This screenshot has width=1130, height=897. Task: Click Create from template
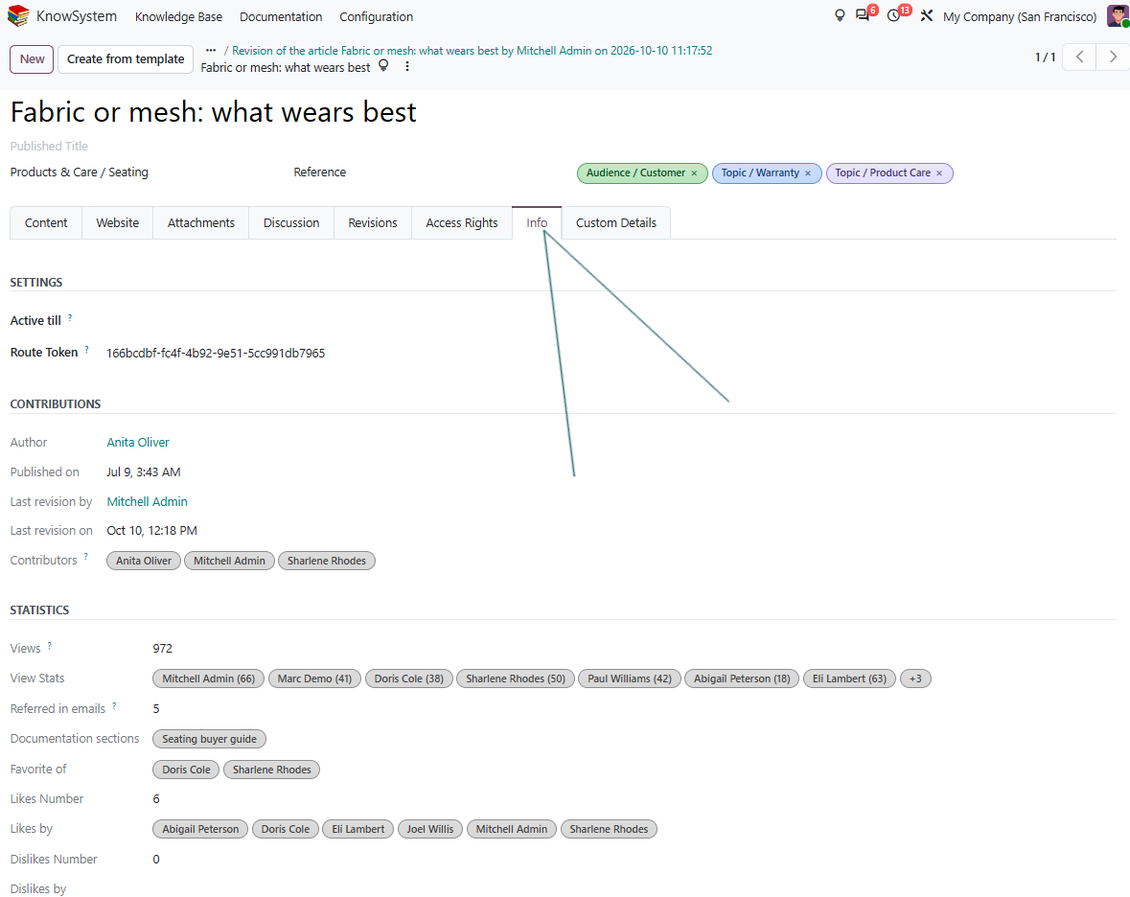point(126,59)
